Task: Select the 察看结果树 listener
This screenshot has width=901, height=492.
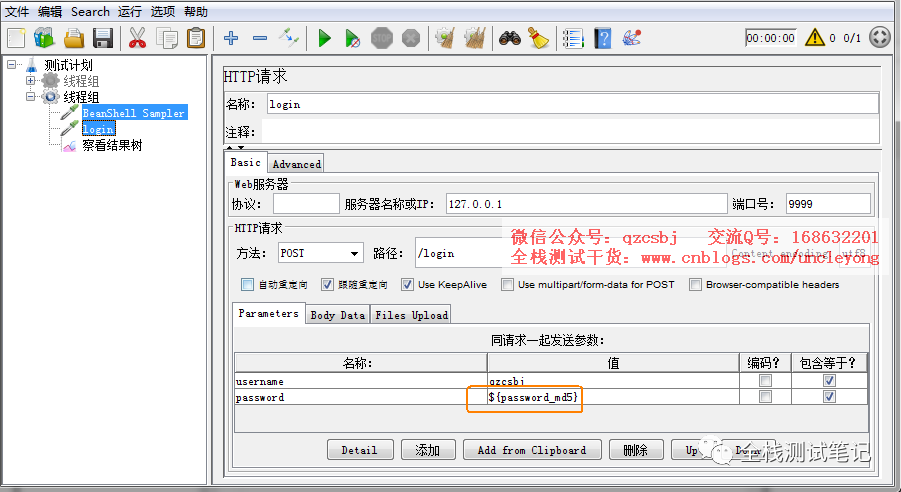Action: point(112,145)
